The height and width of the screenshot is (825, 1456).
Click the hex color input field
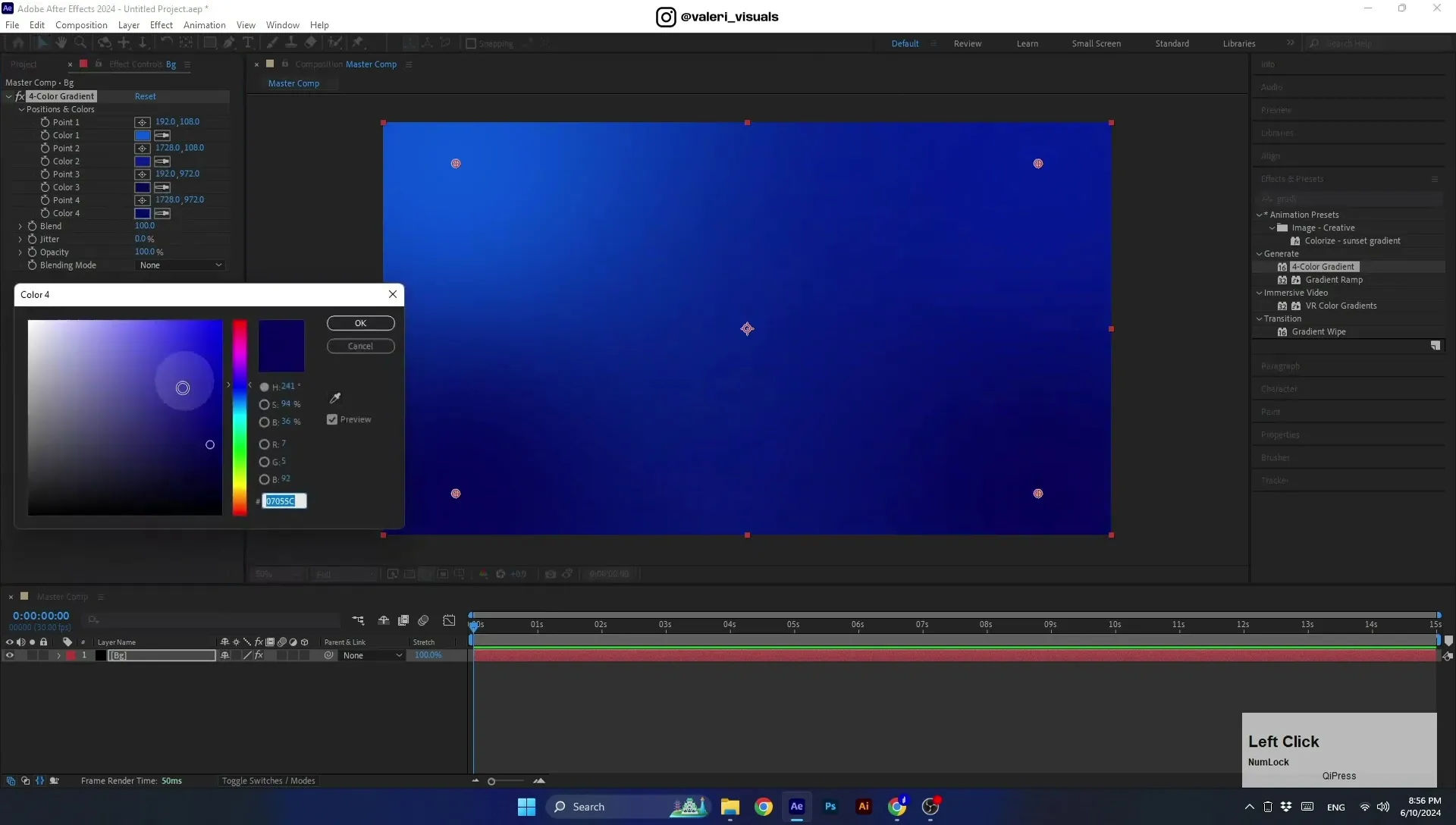point(284,501)
